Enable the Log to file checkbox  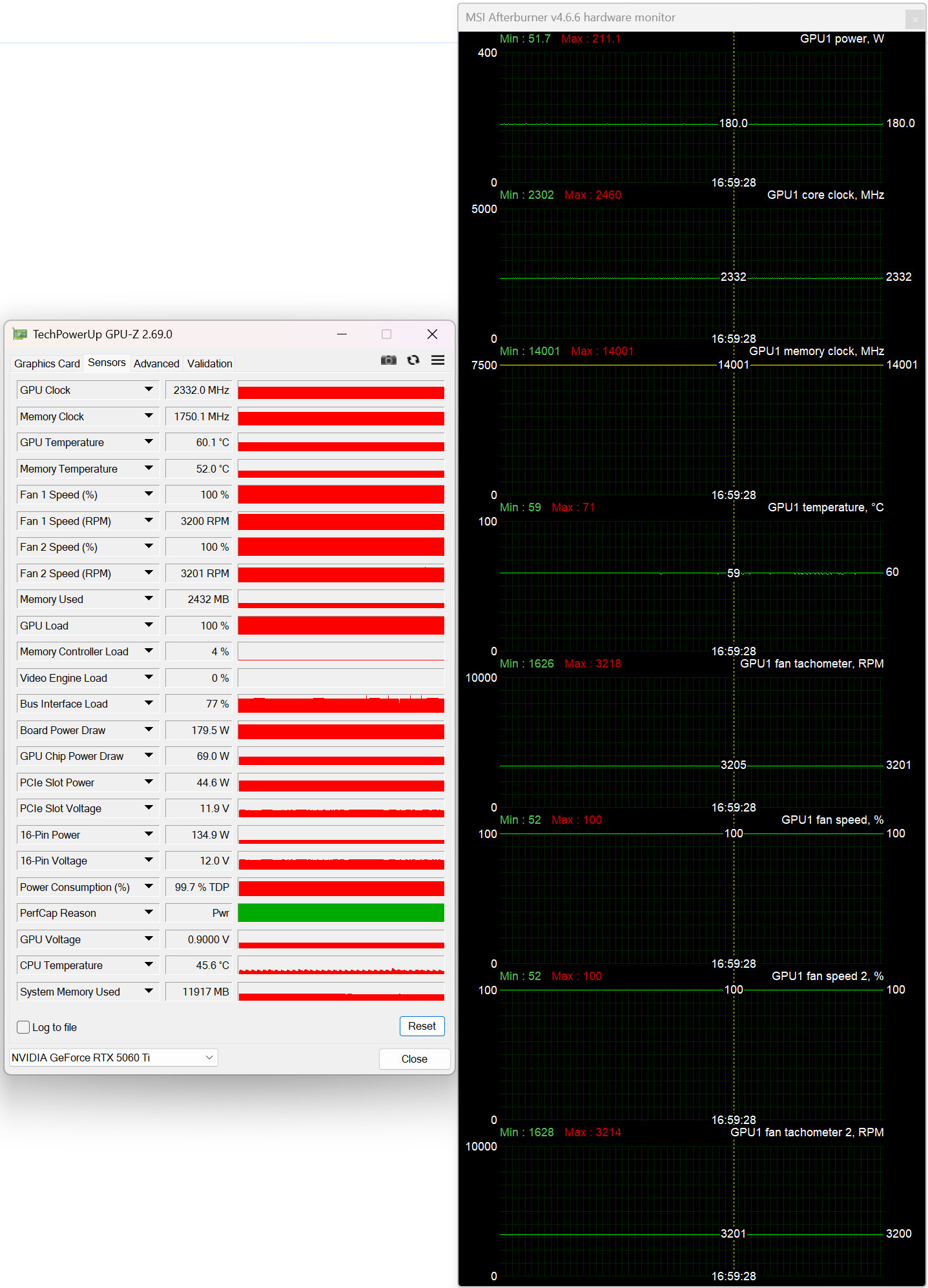[x=24, y=1027]
